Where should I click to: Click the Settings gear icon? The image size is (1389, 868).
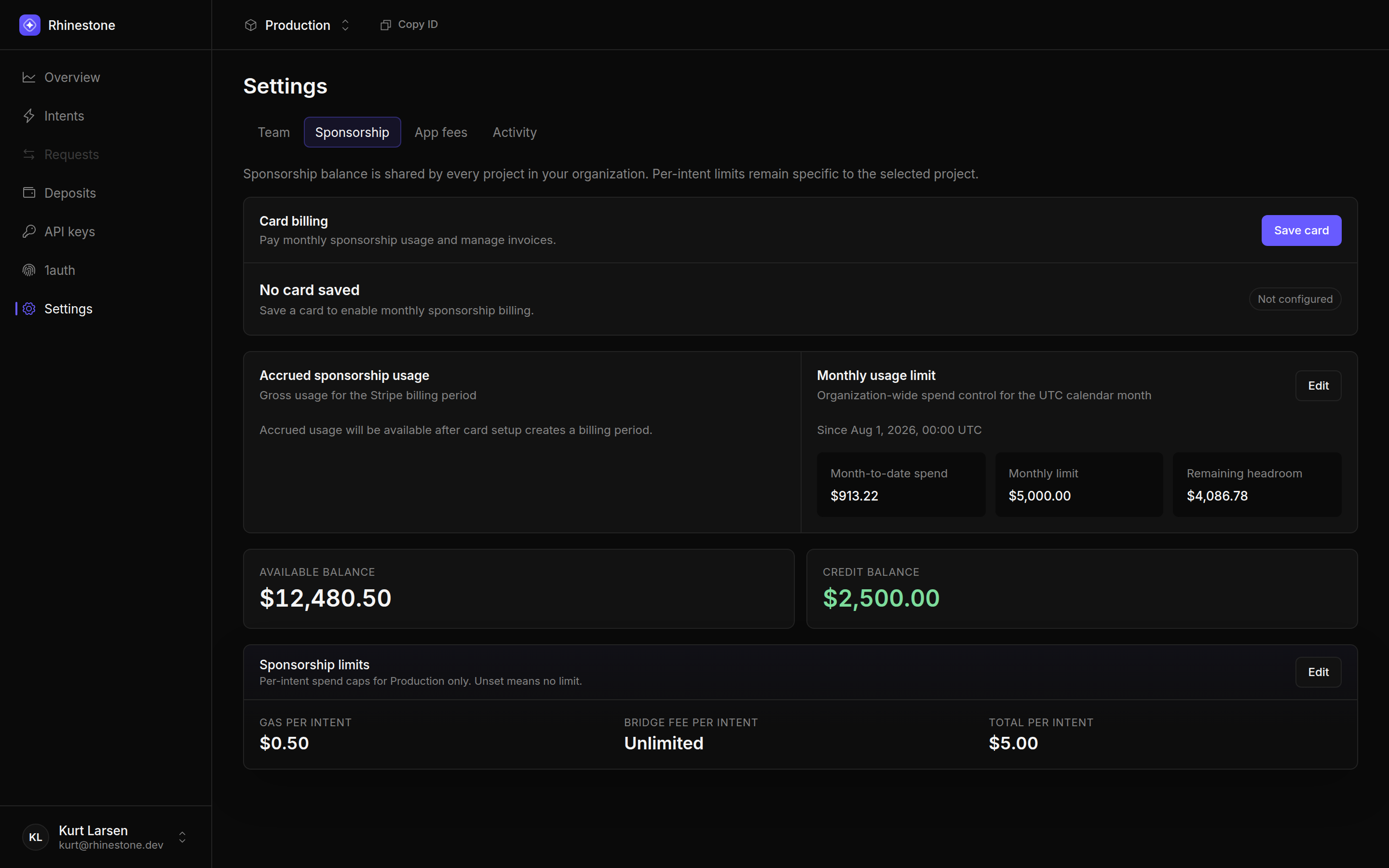(29, 309)
